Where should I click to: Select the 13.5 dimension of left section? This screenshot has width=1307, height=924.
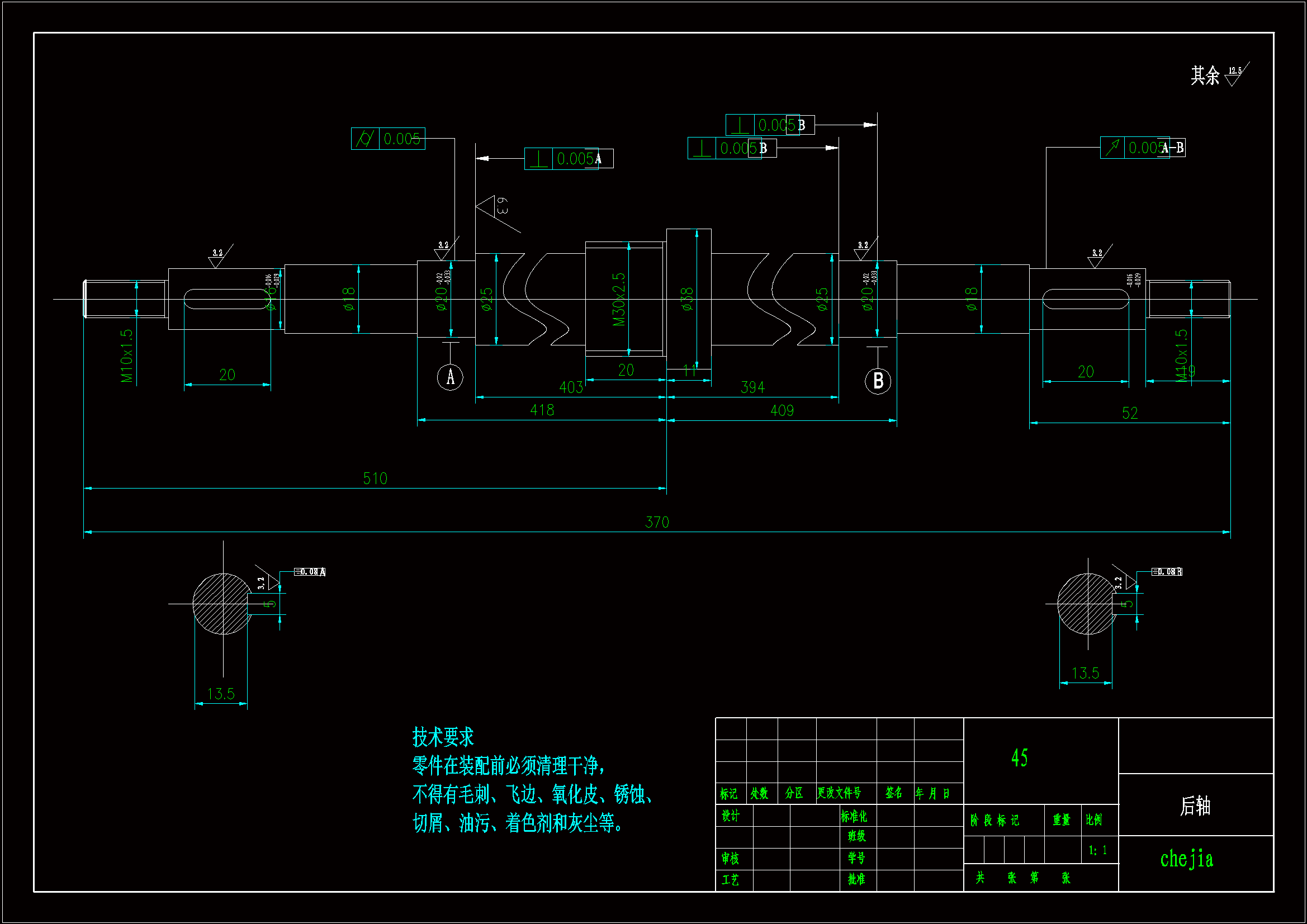coord(221,694)
